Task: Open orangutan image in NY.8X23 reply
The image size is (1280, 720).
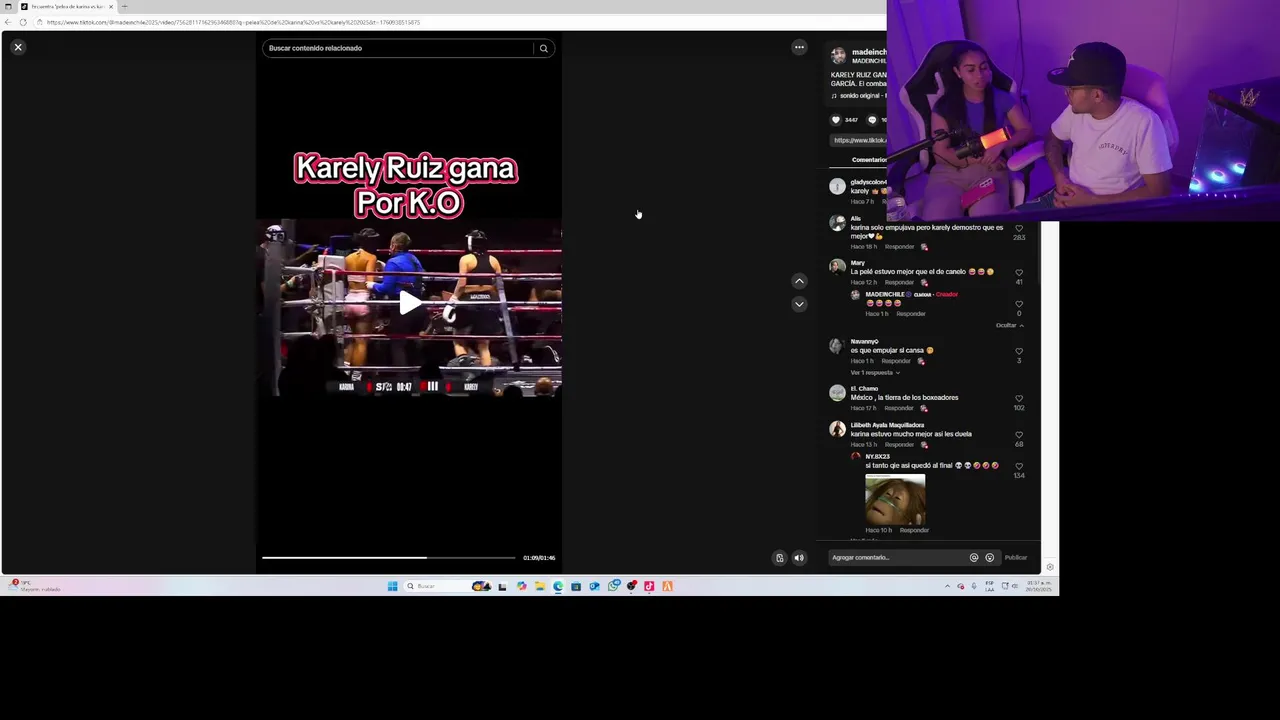Action: tap(895, 499)
